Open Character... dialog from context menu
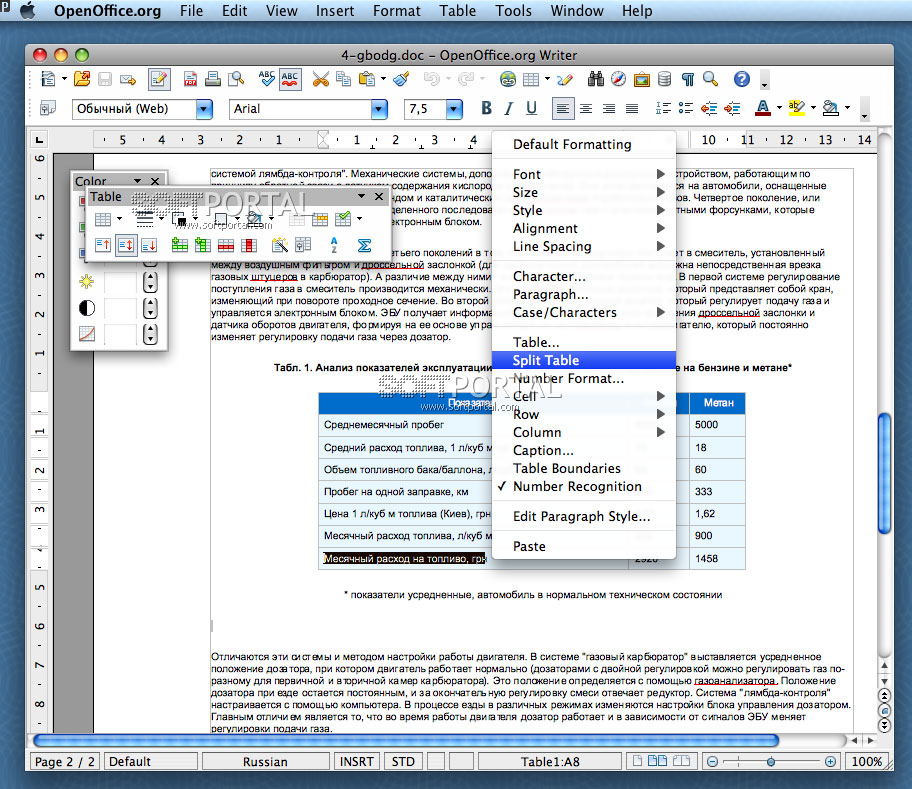Viewport: 912px width, 789px height. [x=583, y=277]
